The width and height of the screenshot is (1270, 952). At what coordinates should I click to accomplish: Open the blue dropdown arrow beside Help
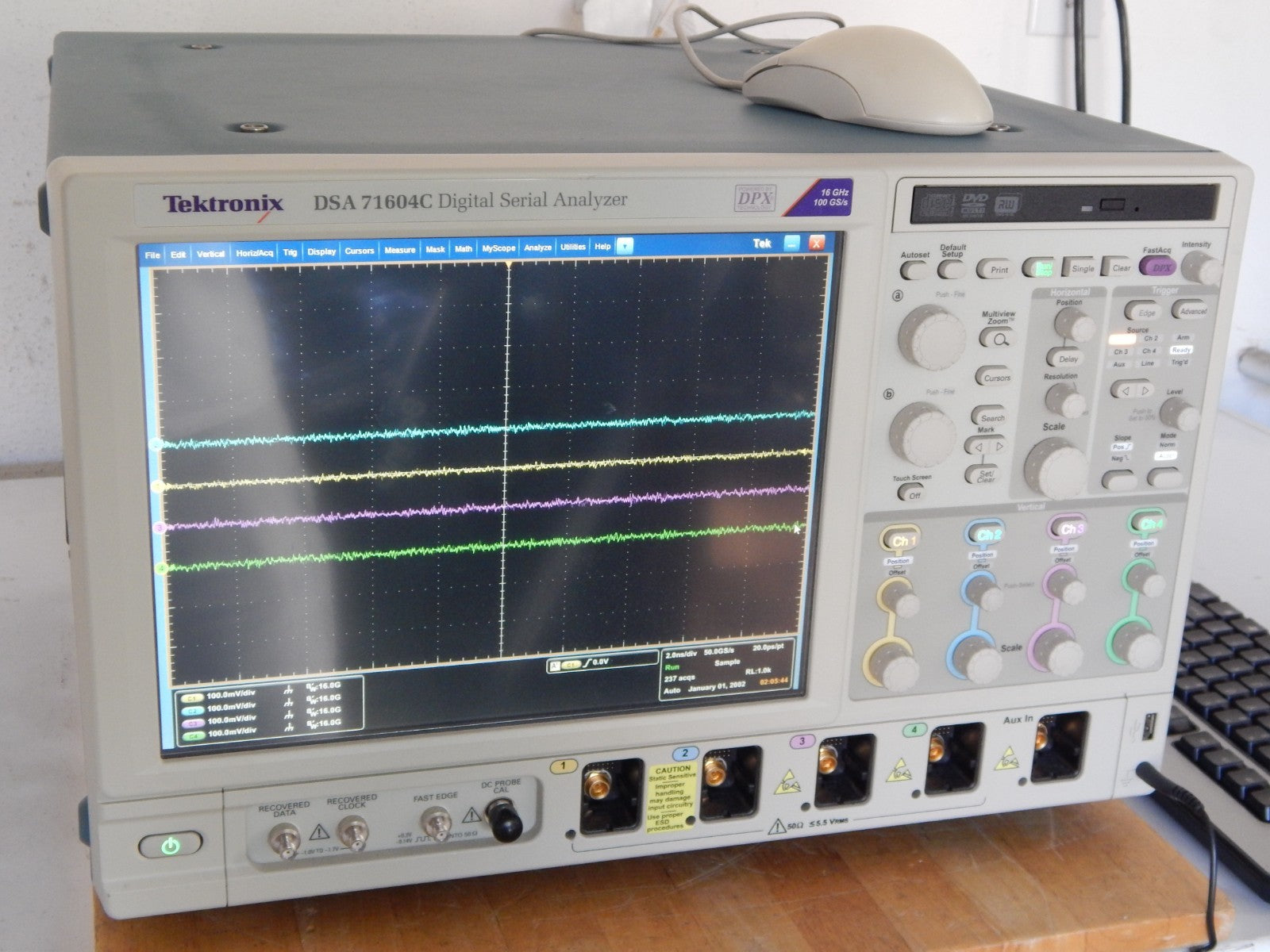pyautogui.click(x=625, y=248)
